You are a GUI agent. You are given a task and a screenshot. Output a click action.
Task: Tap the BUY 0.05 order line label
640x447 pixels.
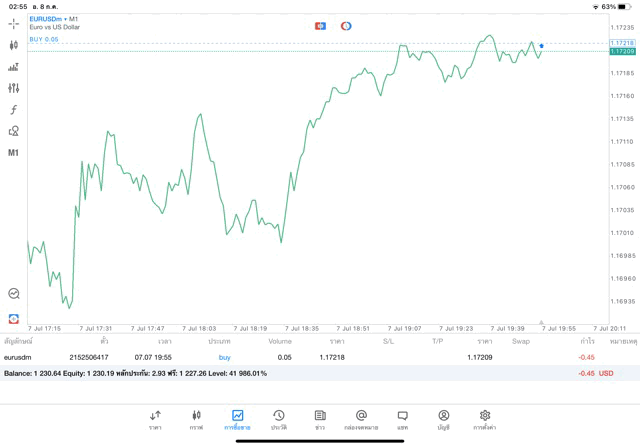45,39
